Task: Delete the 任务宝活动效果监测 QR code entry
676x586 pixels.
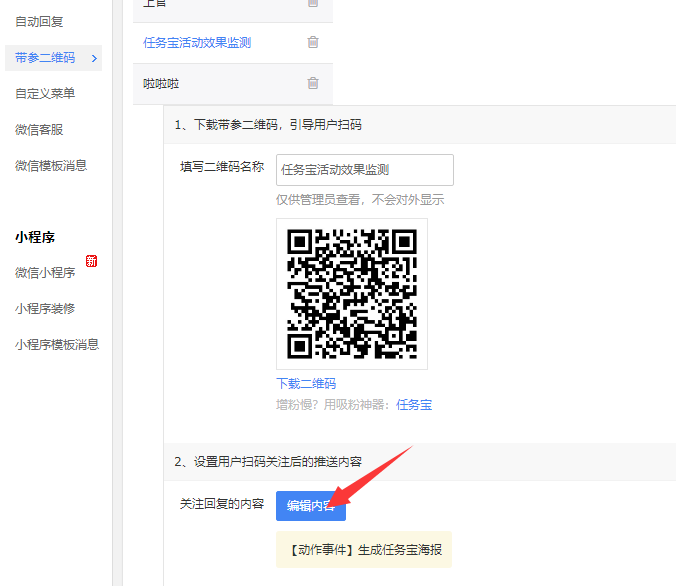Action: tap(313, 42)
